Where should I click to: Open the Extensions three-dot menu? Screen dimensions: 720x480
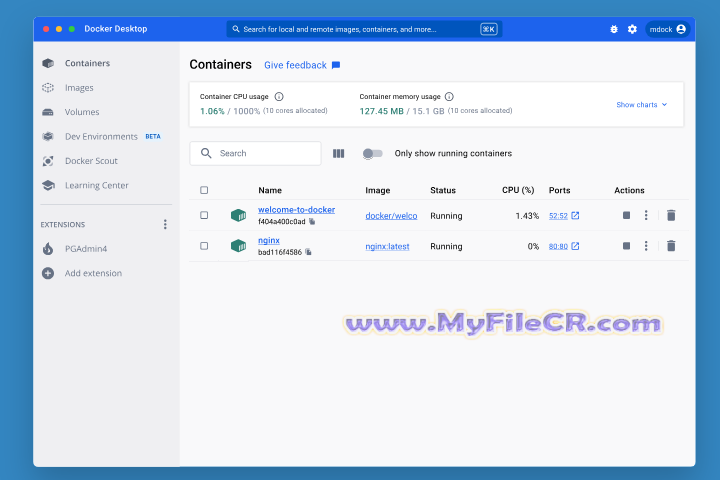click(165, 224)
